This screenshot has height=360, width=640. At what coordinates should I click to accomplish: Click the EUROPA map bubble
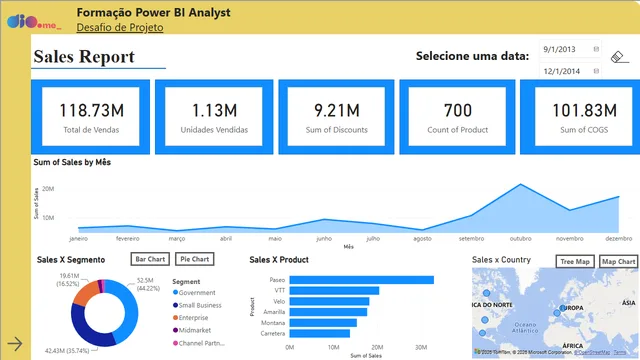pyautogui.click(x=563, y=308)
